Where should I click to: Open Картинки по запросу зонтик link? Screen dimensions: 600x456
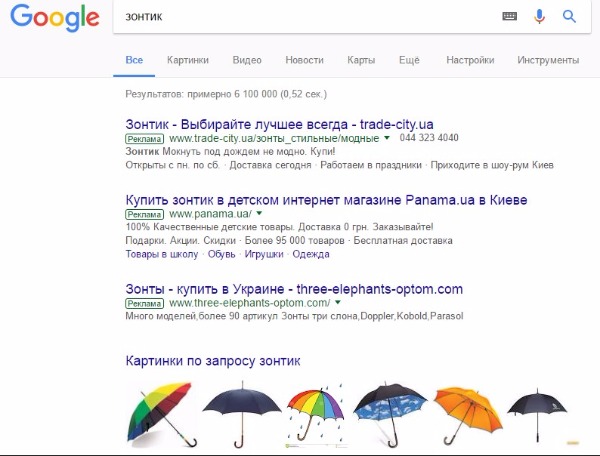[x=213, y=361]
